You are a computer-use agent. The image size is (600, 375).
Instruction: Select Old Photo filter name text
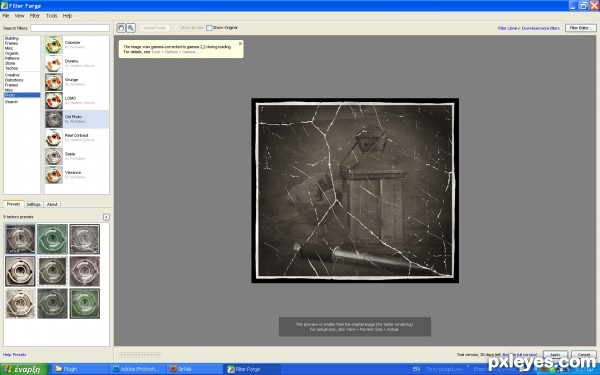pyautogui.click(x=73, y=117)
